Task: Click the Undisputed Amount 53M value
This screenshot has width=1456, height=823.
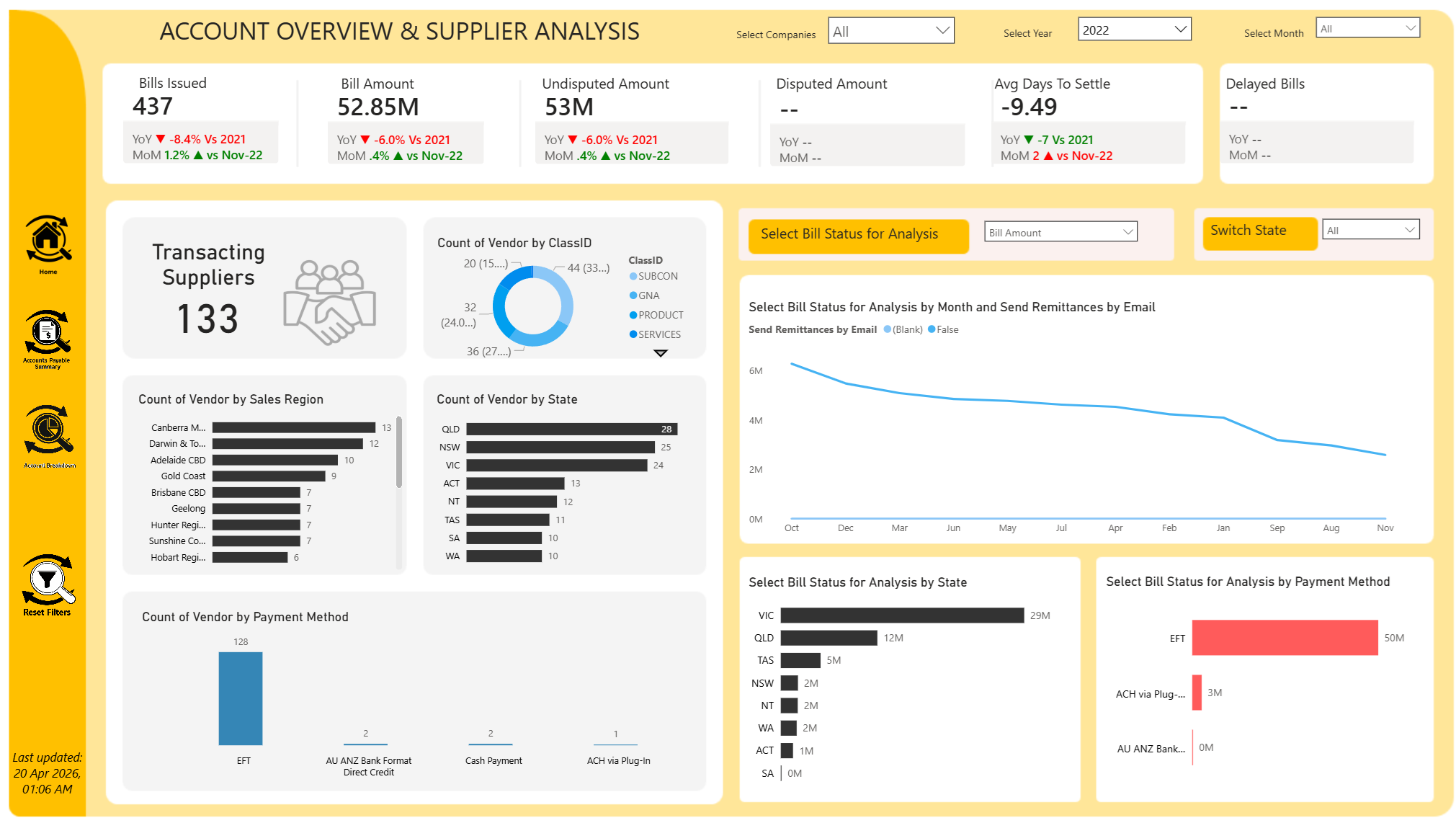Action: [x=569, y=107]
